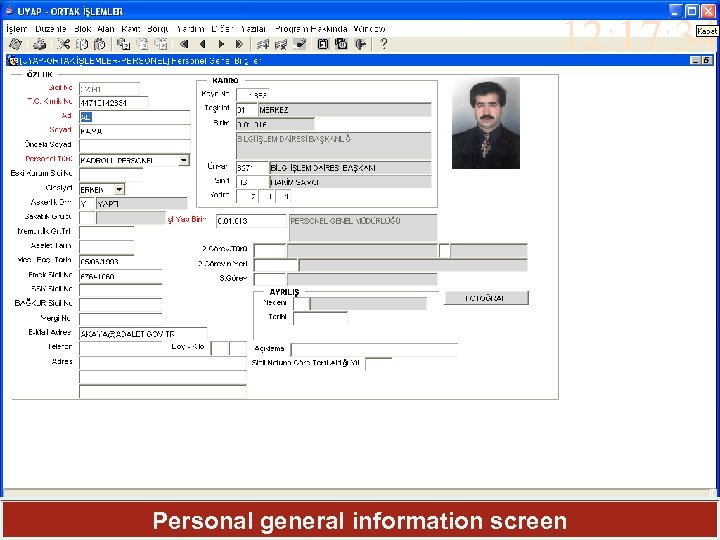Viewport: 720px width, 540px height.
Task: Click the Teşkilat code field with 01
Action: click(247, 110)
